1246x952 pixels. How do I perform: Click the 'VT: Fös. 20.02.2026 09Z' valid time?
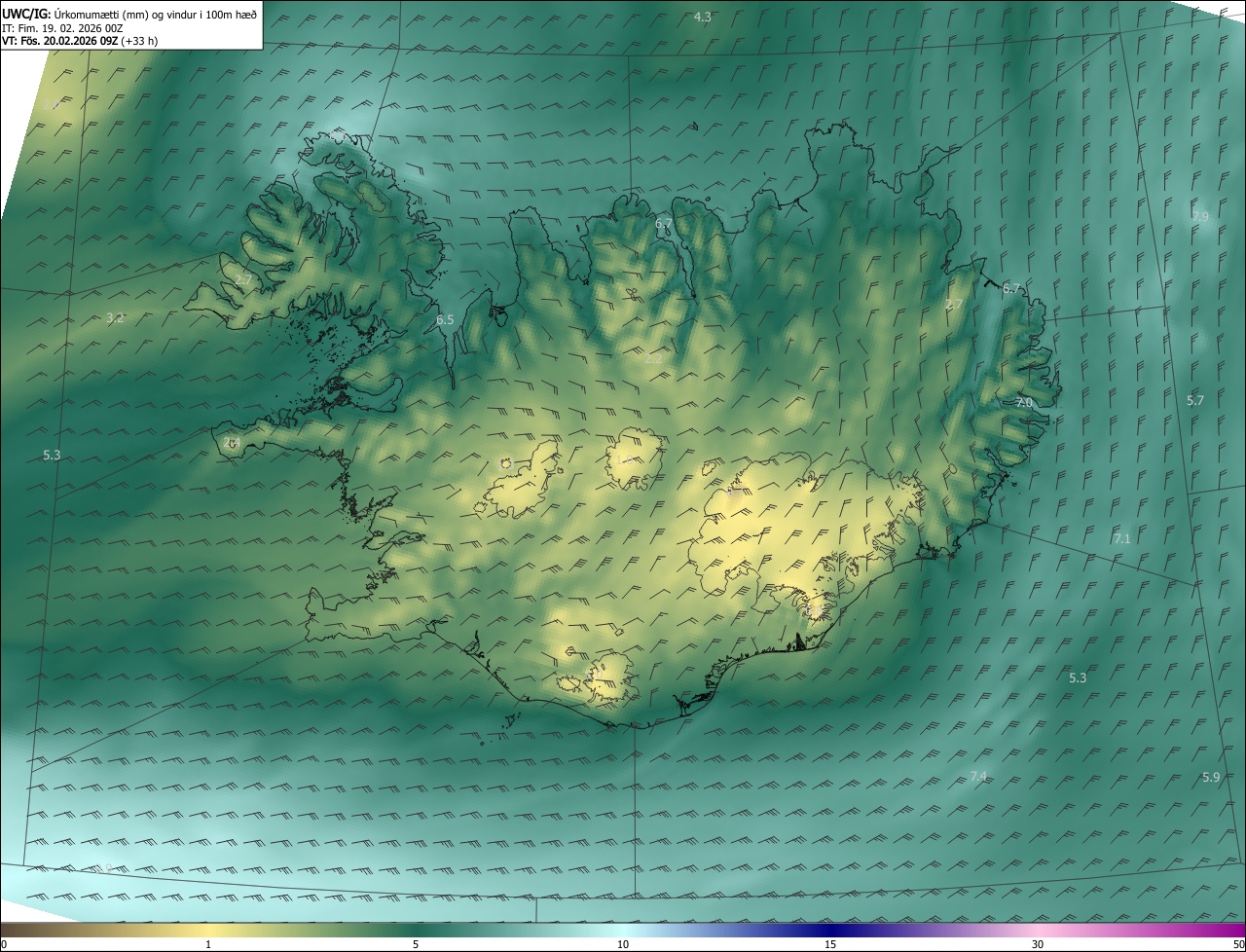click(59, 41)
